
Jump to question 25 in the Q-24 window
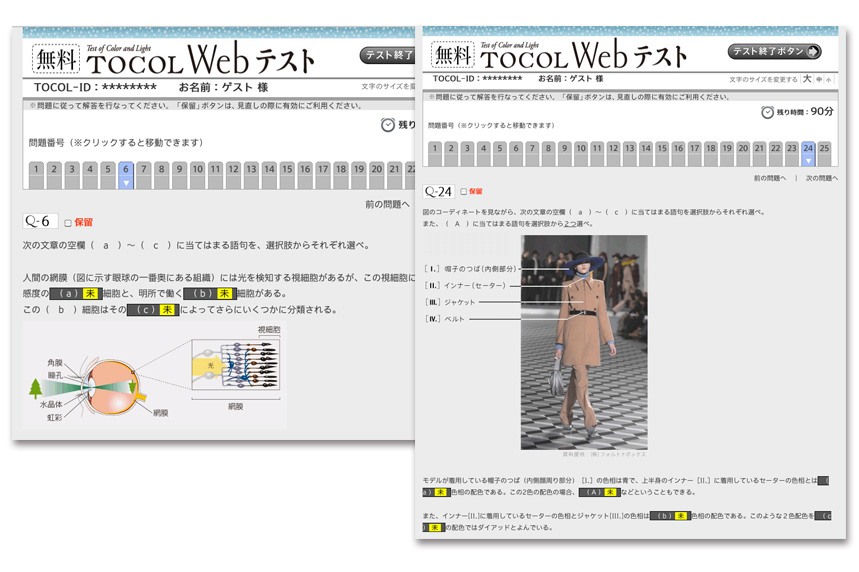click(824, 149)
